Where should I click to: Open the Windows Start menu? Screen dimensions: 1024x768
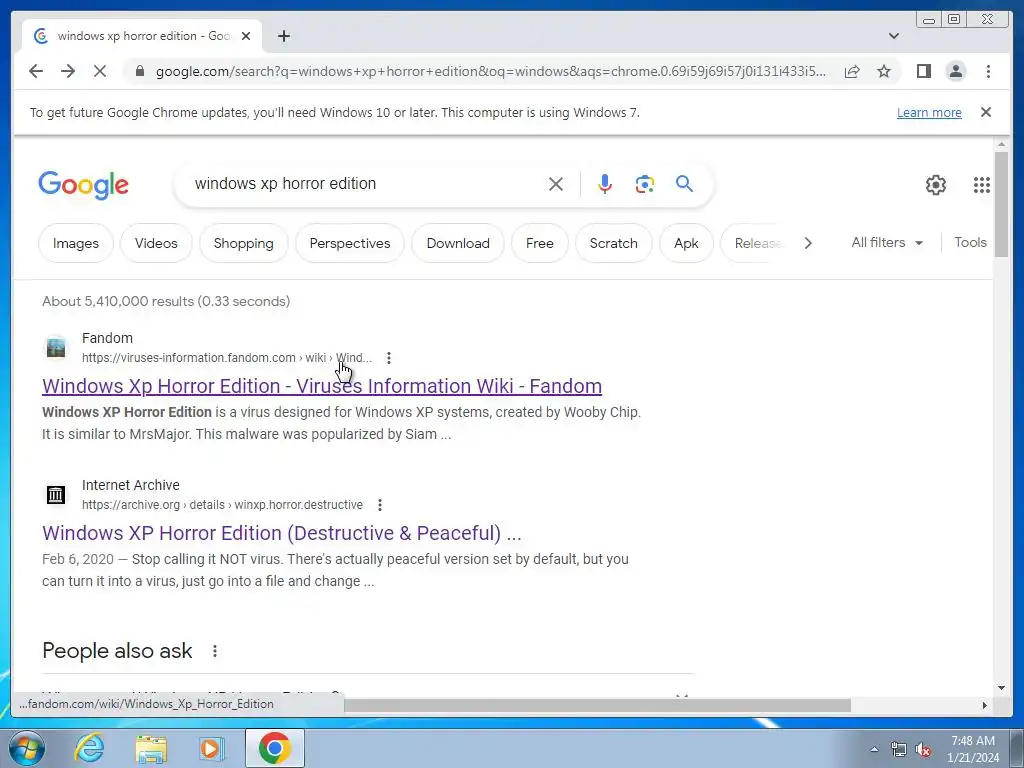tap(26, 748)
